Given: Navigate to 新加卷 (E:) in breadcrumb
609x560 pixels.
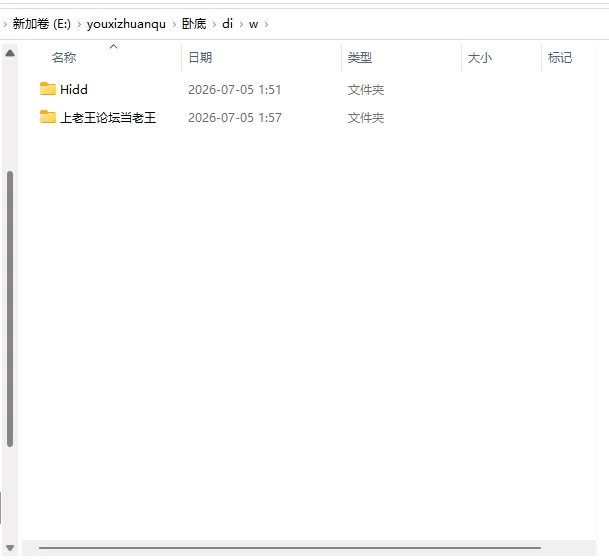Looking at the screenshot, I should (42, 24).
